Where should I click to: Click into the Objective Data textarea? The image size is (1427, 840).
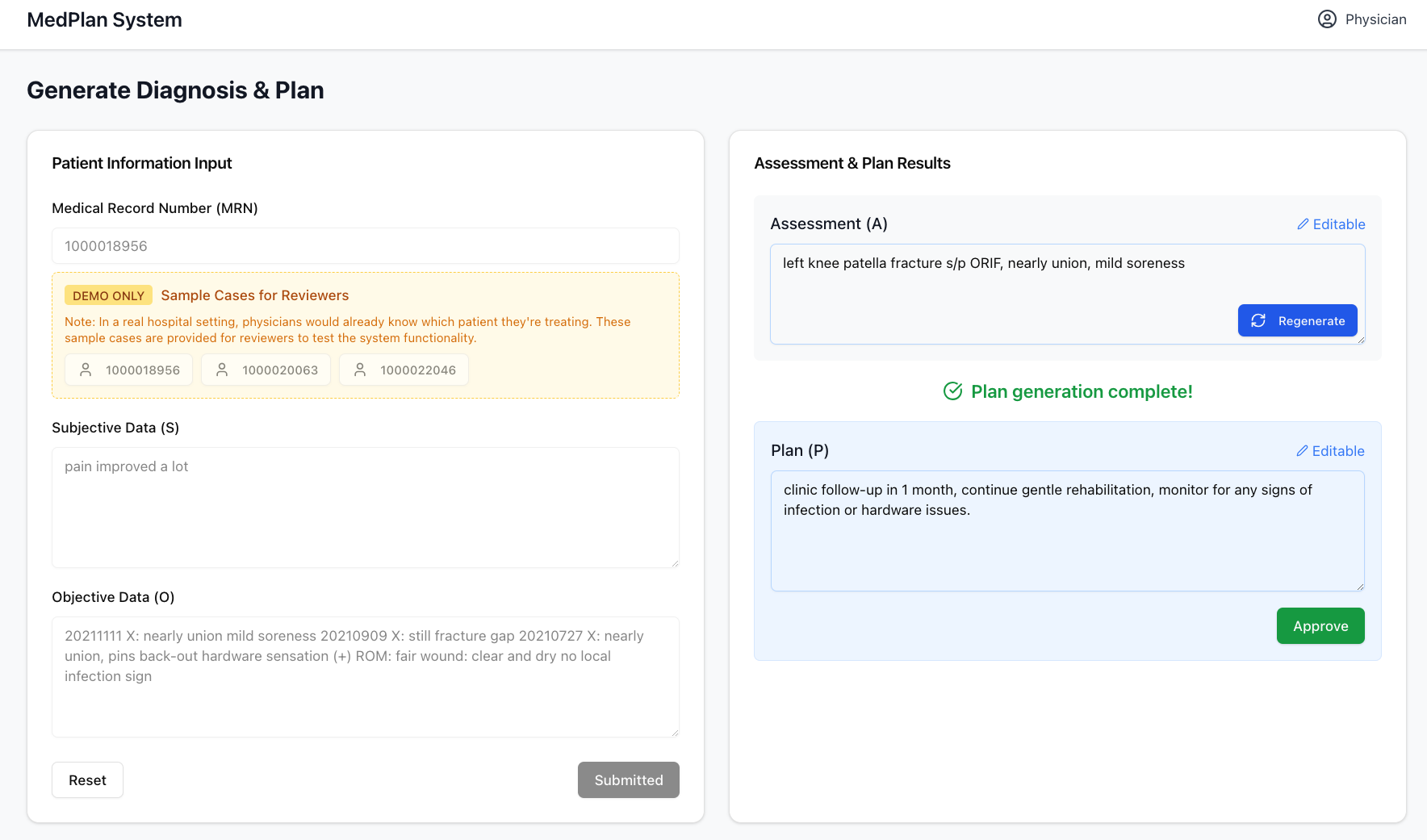[365, 677]
